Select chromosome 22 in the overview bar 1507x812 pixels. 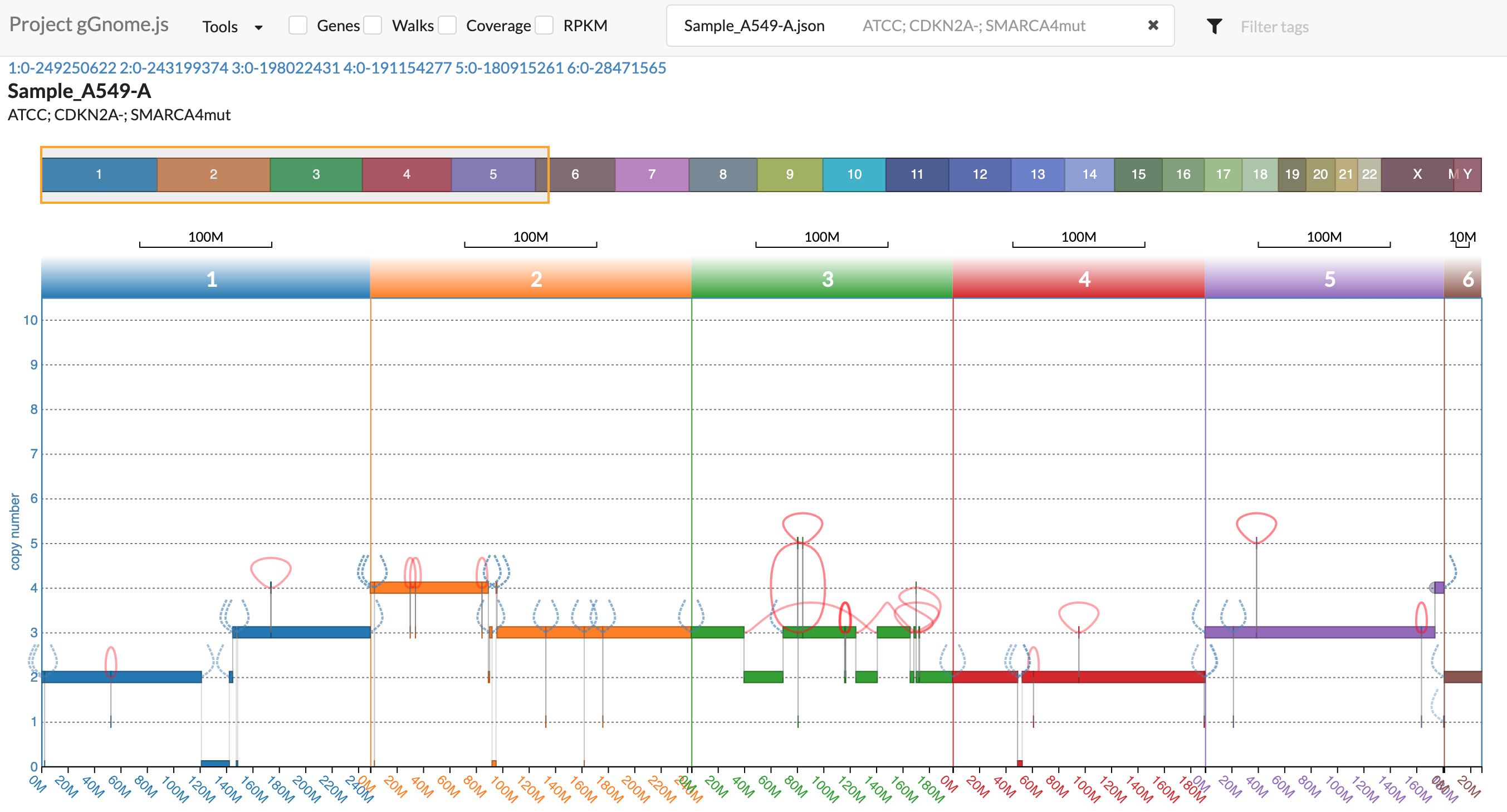[x=1369, y=174]
